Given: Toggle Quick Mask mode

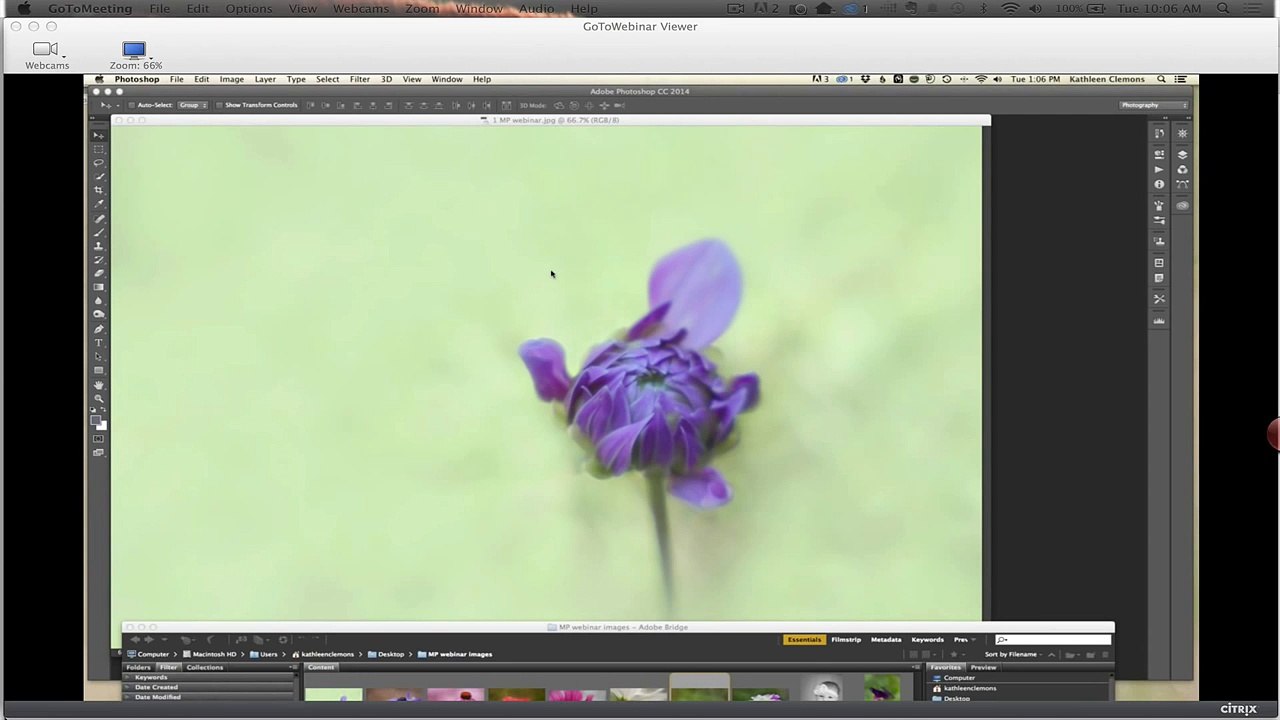Looking at the screenshot, I should [99, 439].
